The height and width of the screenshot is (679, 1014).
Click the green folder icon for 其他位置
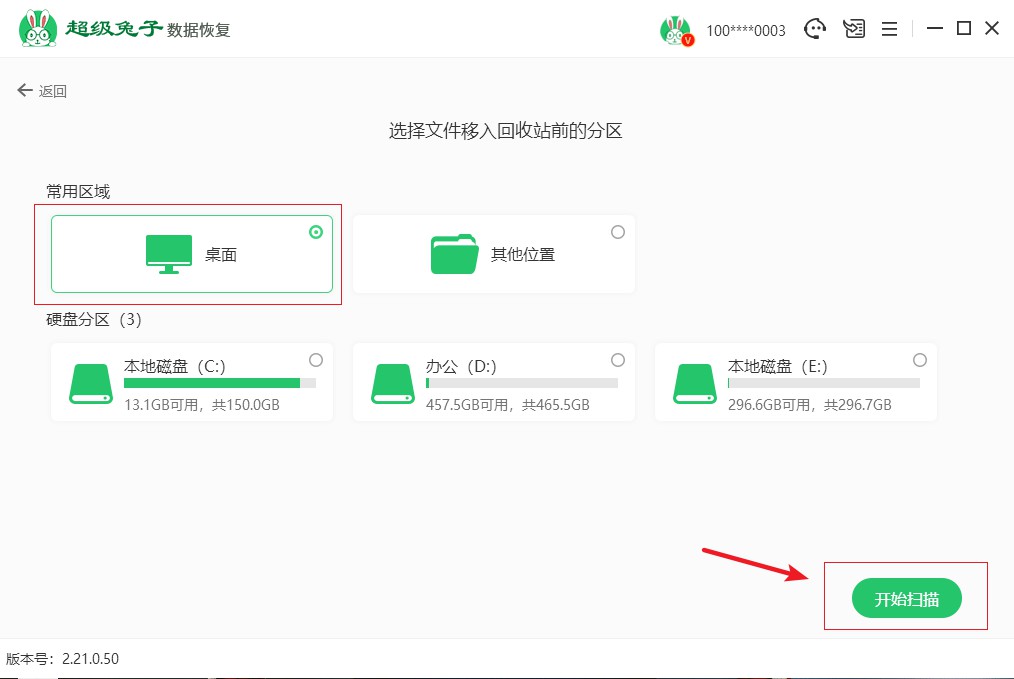click(455, 254)
